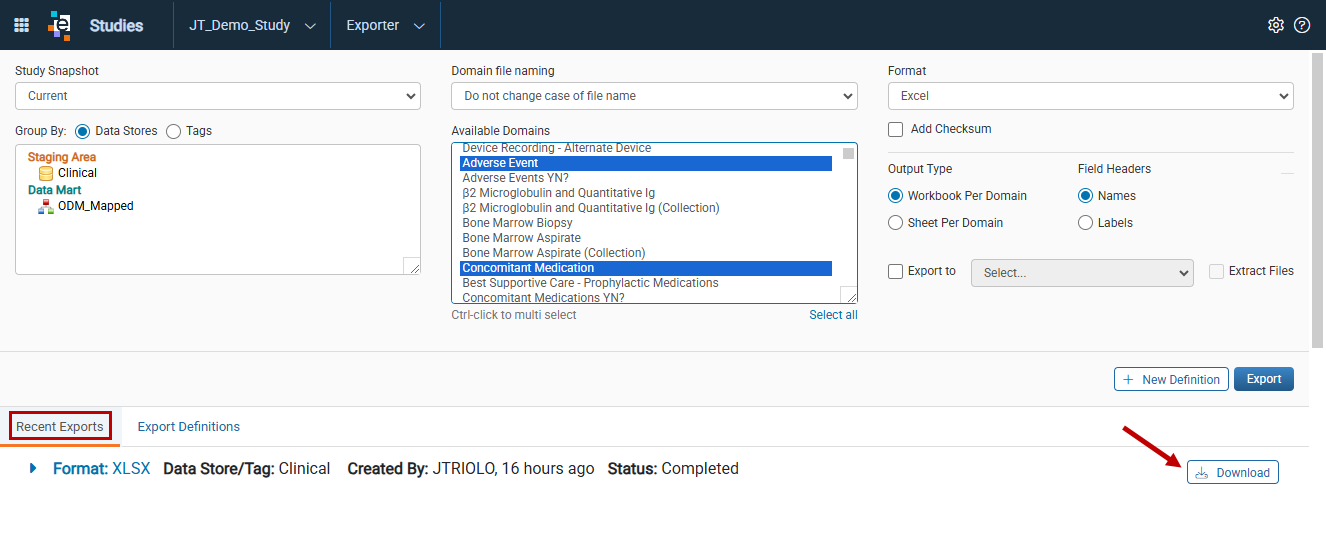Enable Add Checksum checkbox
Screen dimensions: 1326x543
pyautogui.click(x=896, y=129)
